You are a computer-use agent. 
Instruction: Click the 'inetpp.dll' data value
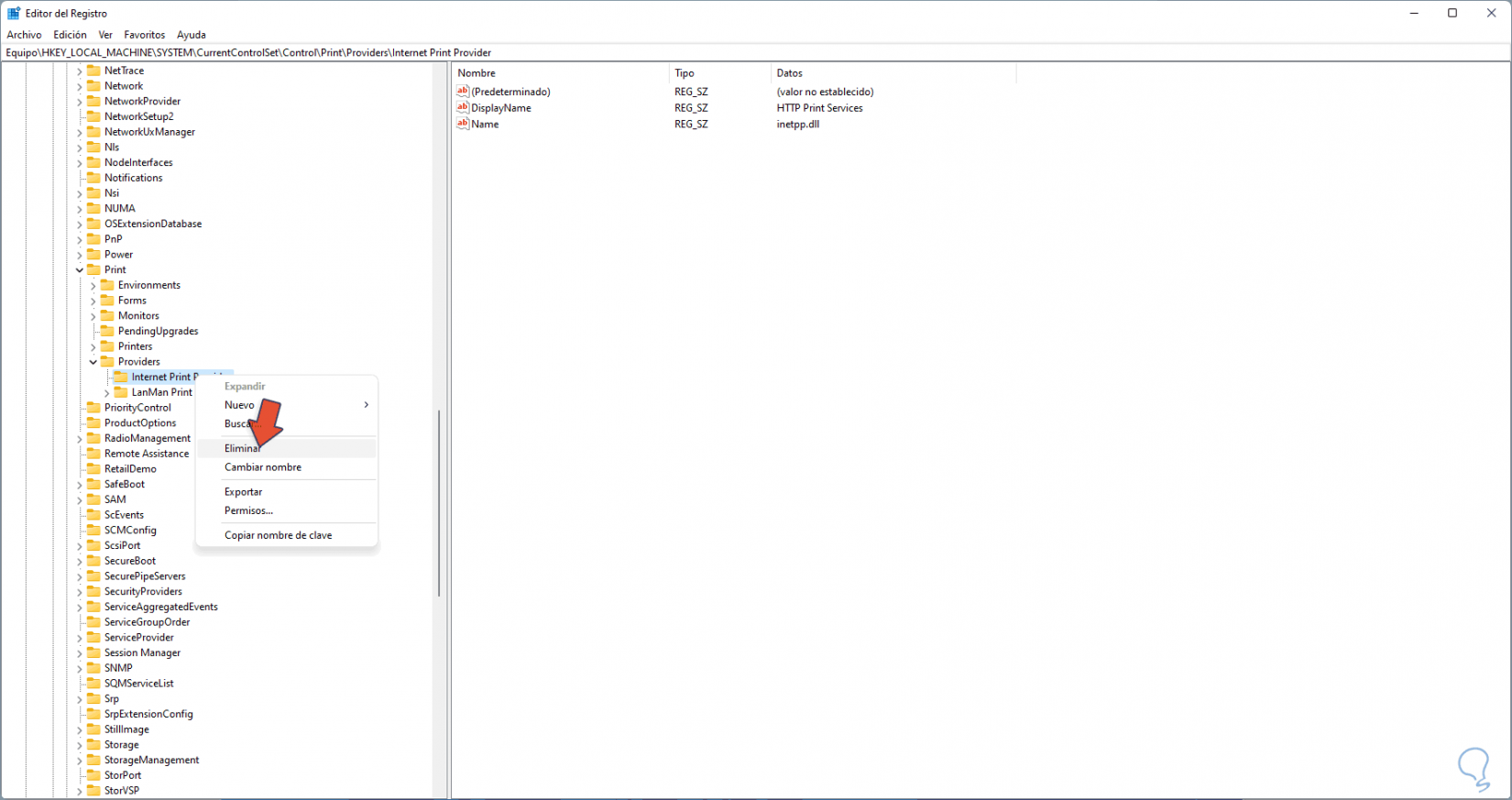click(797, 125)
